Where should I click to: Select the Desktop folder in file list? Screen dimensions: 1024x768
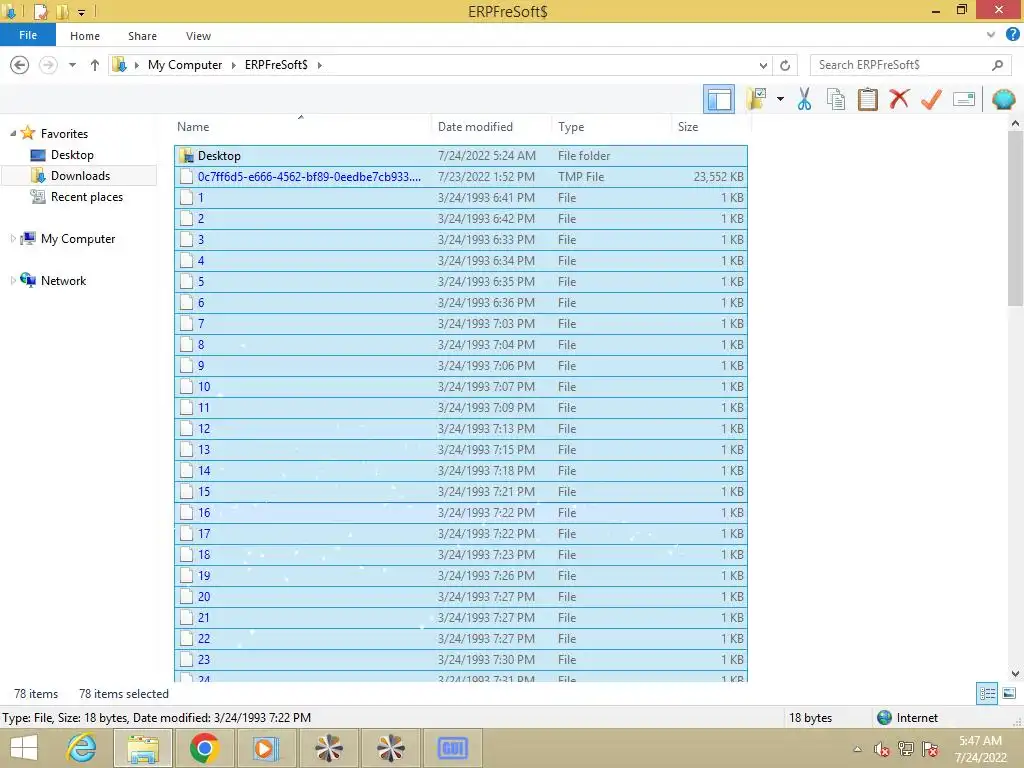coord(461,155)
